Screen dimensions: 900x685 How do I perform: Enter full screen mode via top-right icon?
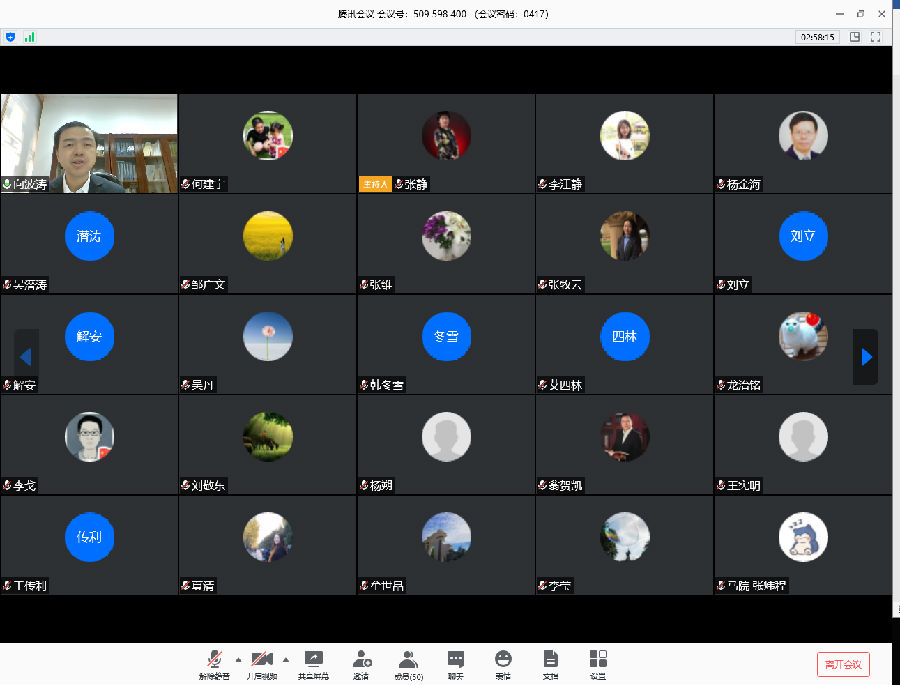pyautogui.click(x=876, y=37)
